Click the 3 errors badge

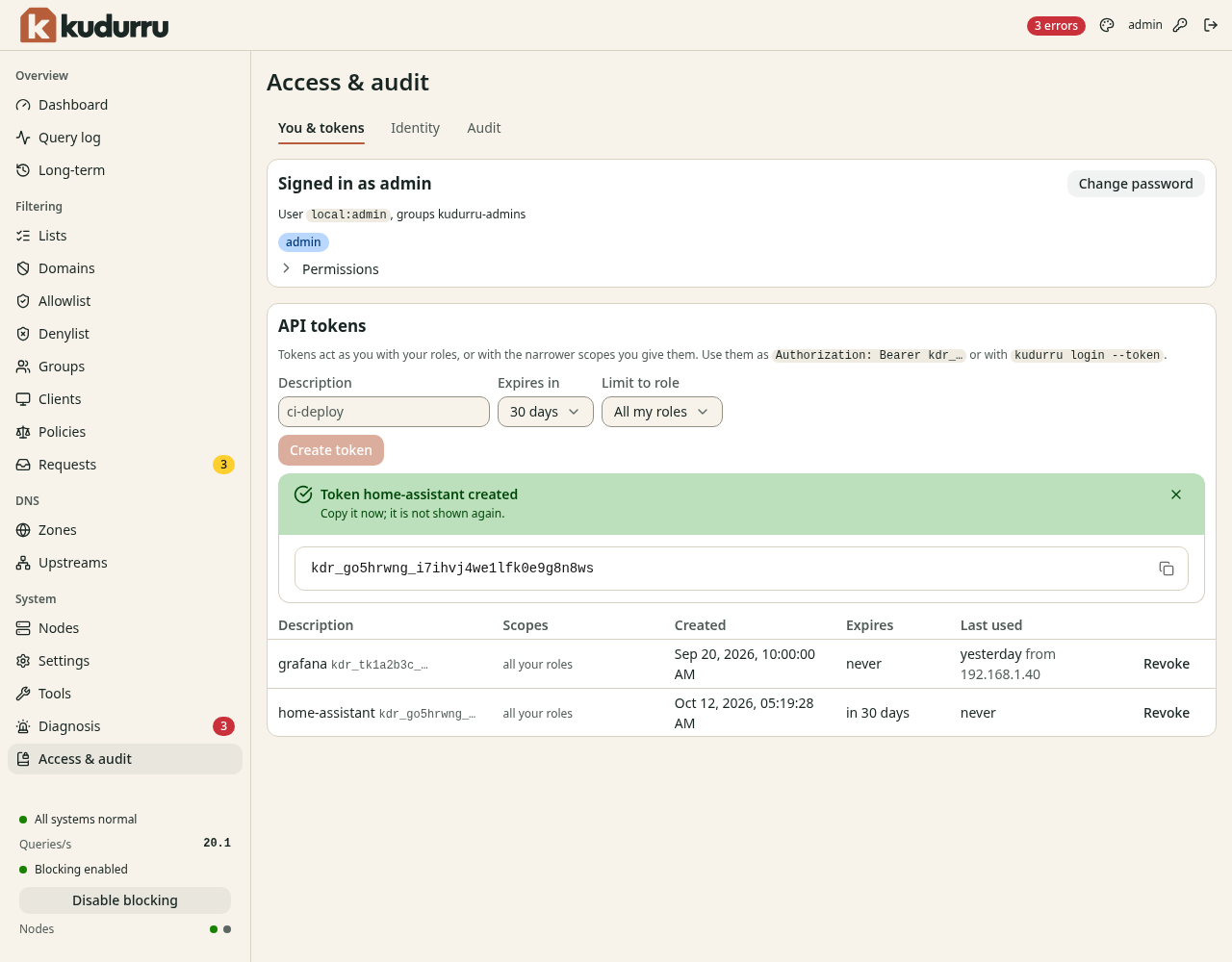1056,26
